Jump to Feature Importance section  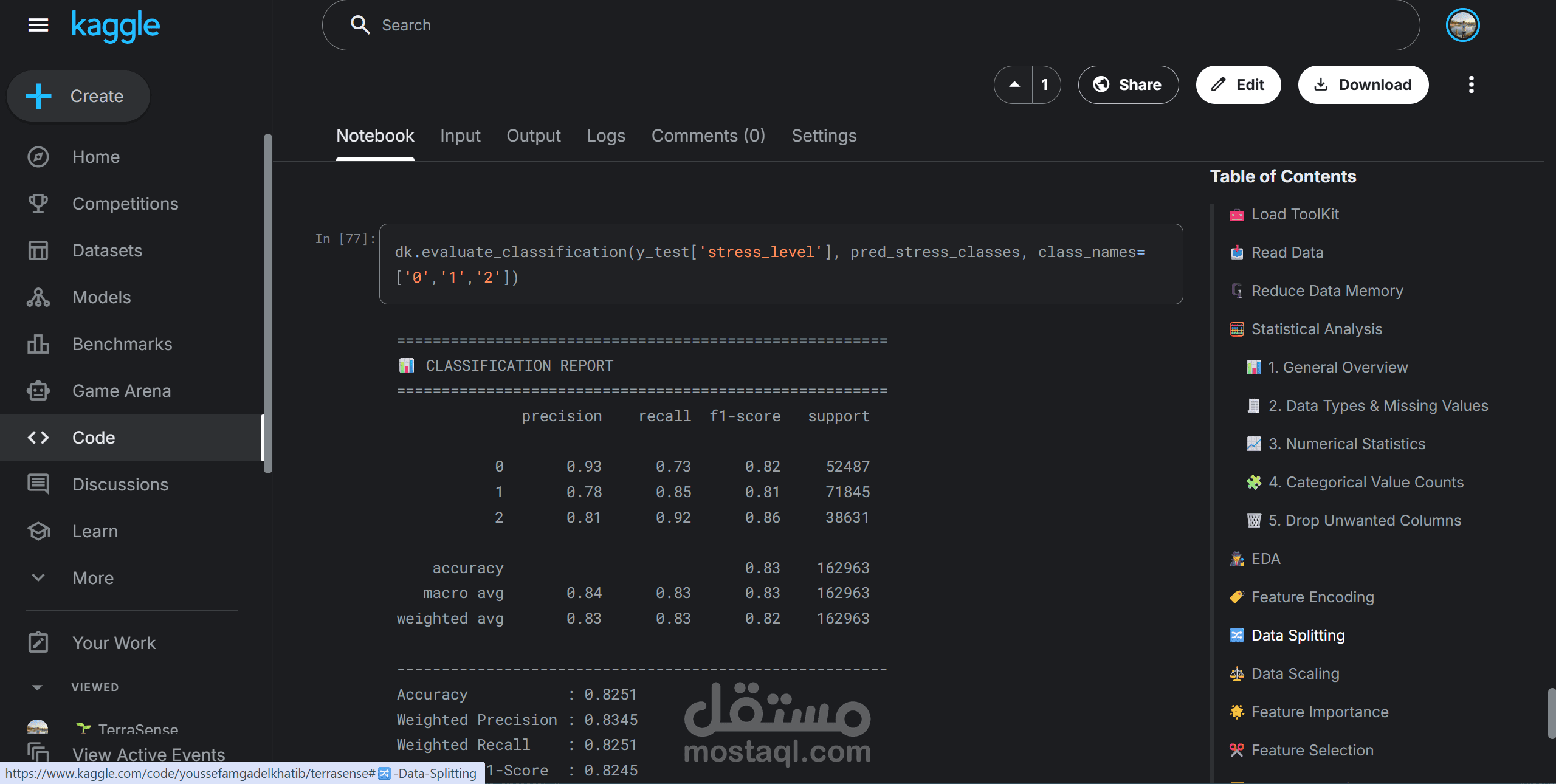pos(1320,712)
